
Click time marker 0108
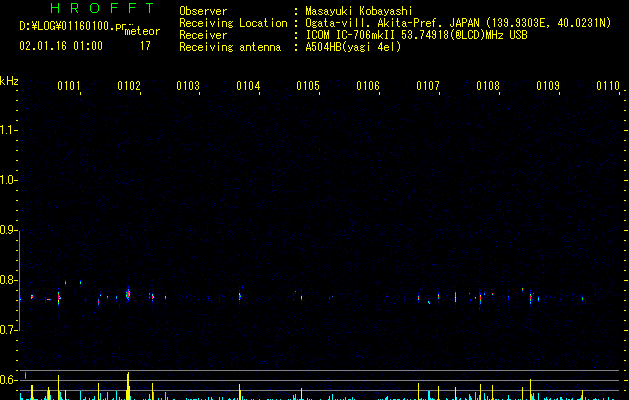pos(488,86)
